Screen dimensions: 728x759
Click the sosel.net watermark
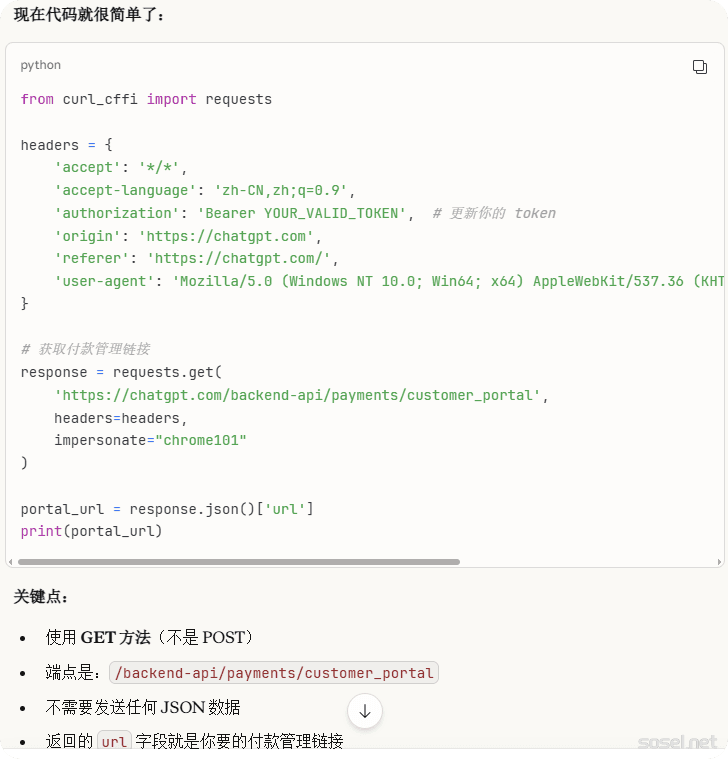point(677,742)
